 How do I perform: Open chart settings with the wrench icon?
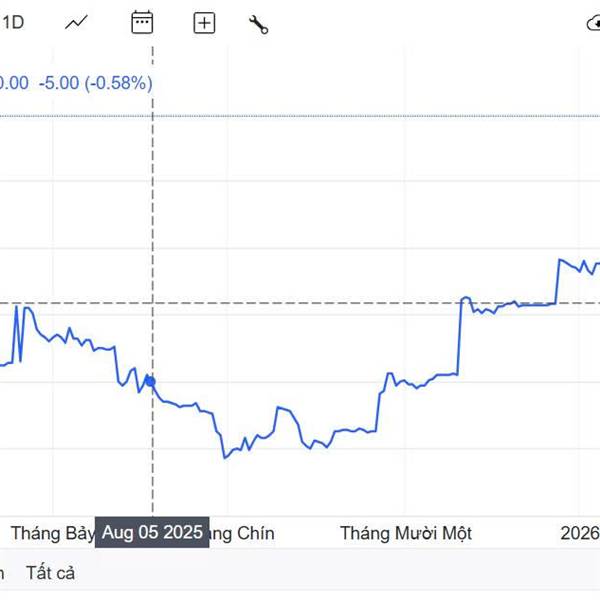pos(258,24)
